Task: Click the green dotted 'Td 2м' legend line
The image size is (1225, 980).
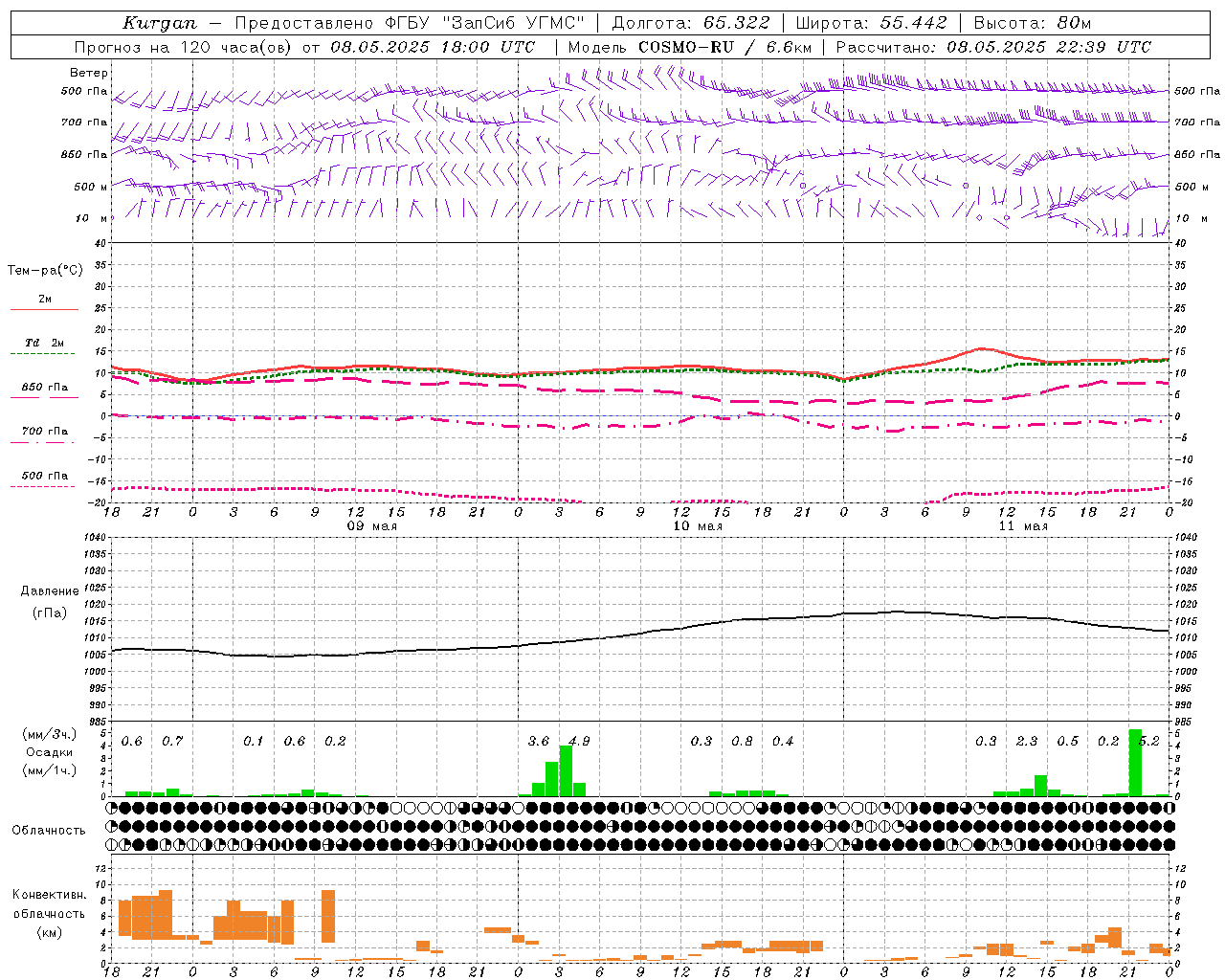Action: tap(42, 353)
